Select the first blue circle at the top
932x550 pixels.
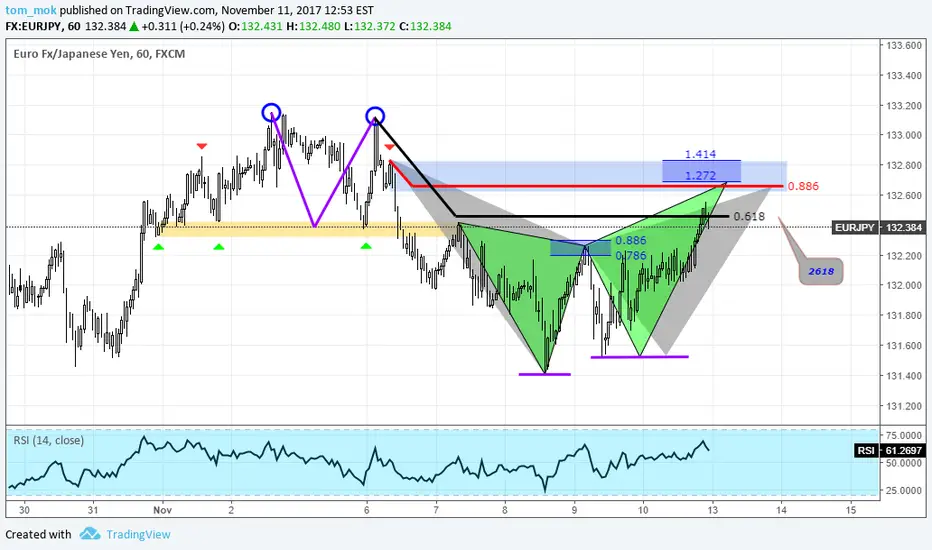271,112
